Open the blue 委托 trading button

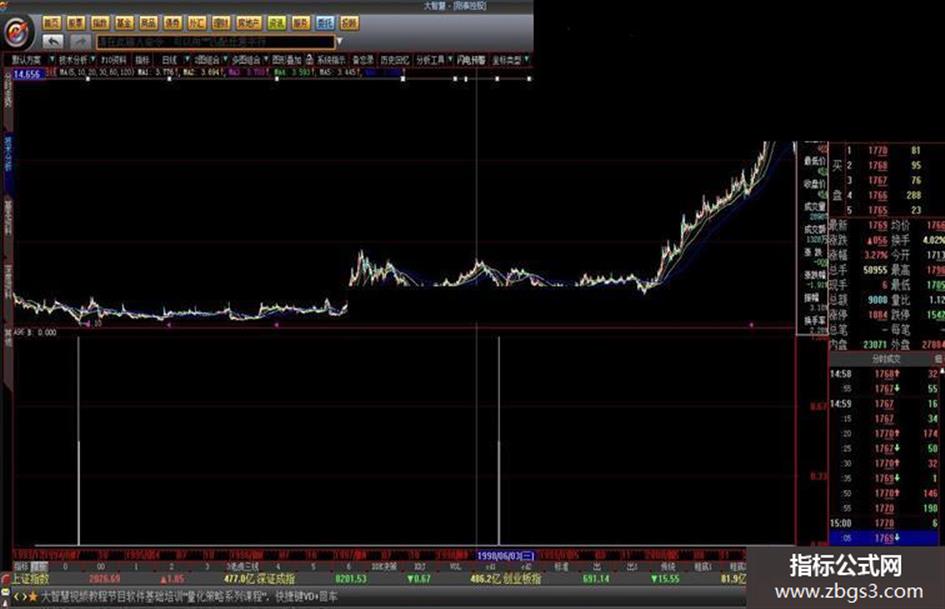pos(325,23)
